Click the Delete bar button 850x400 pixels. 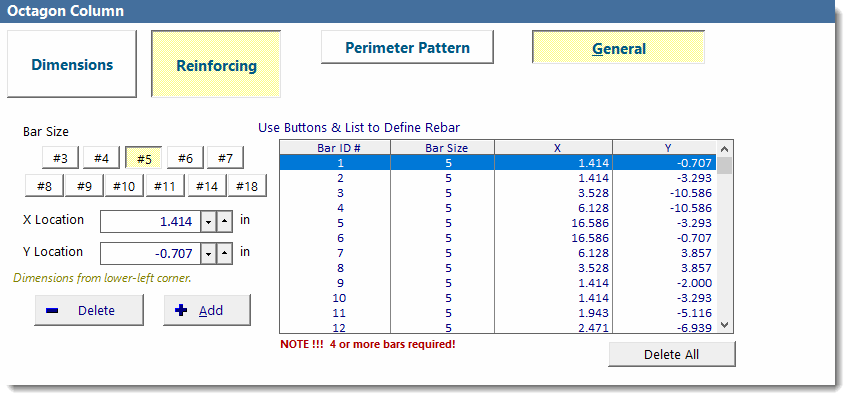tap(86, 310)
